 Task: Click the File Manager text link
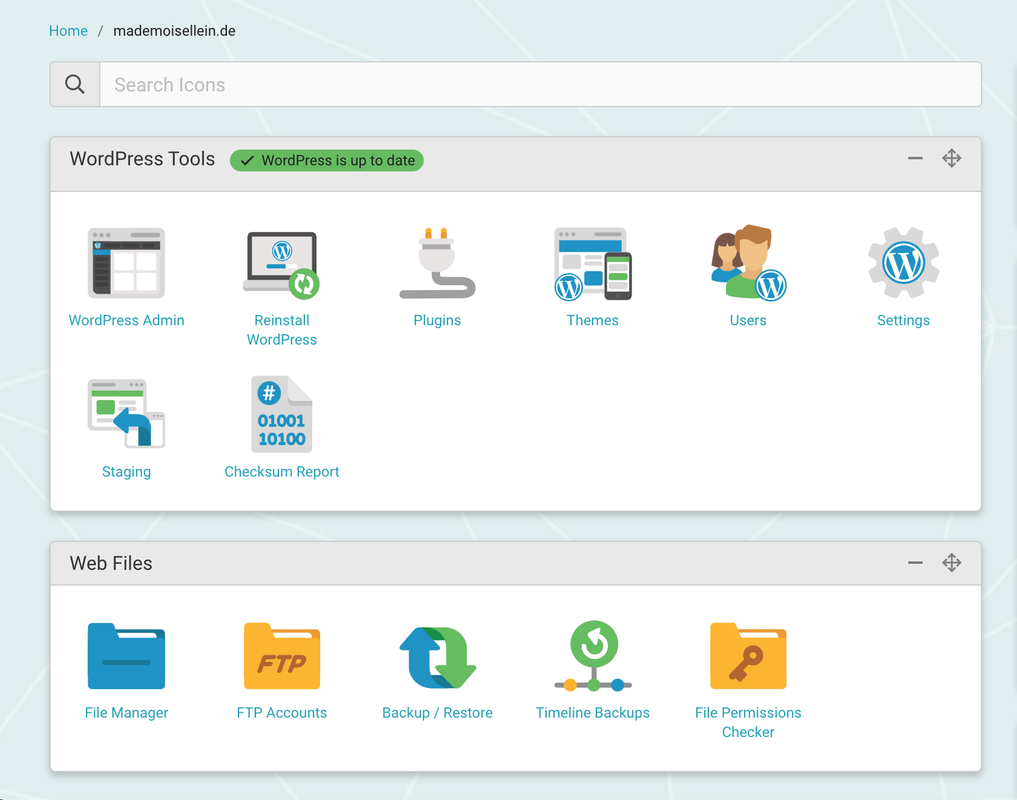126,712
